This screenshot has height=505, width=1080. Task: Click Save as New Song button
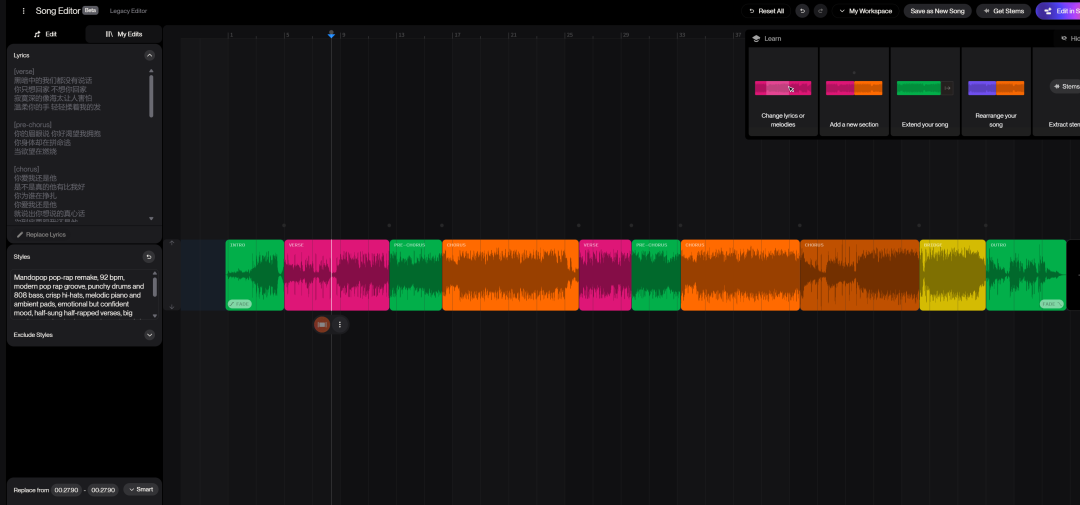click(937, 11)
